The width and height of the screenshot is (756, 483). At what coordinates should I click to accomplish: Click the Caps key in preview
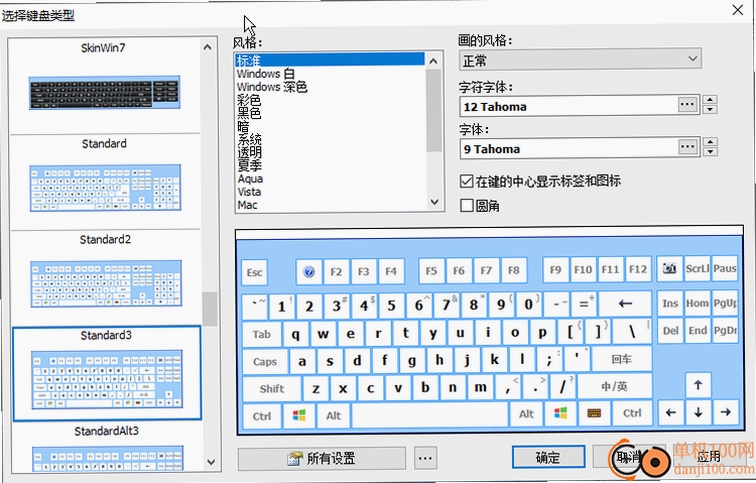265,362
